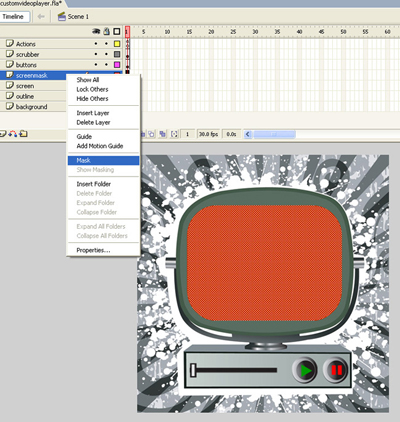Click the outline layer page icon
The height and width of the screenshot is (422, 400).
[x=10, y=96]
